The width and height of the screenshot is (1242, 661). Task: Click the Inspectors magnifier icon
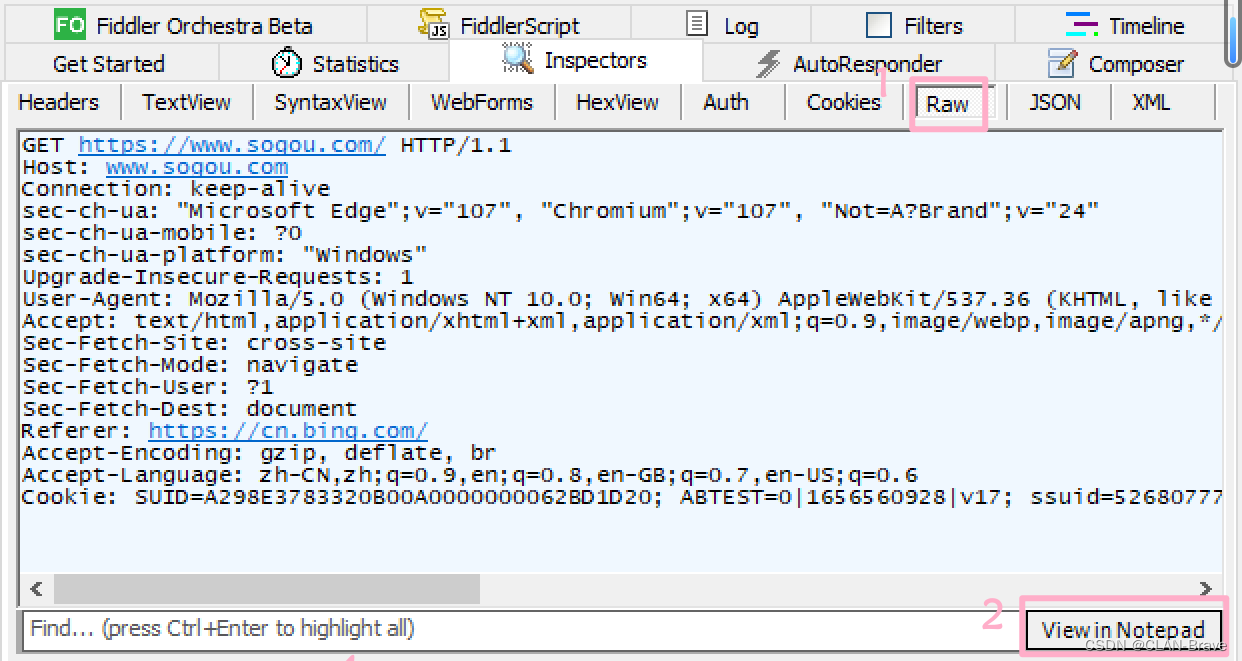click(518, 60)
